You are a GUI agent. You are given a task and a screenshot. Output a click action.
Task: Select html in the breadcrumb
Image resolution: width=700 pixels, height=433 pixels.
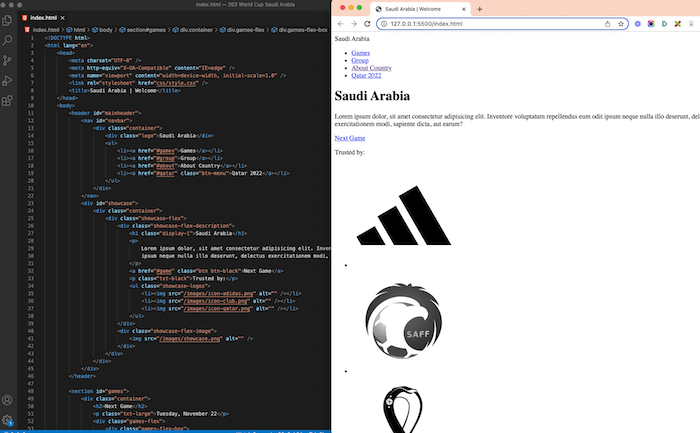pos(79,30)
